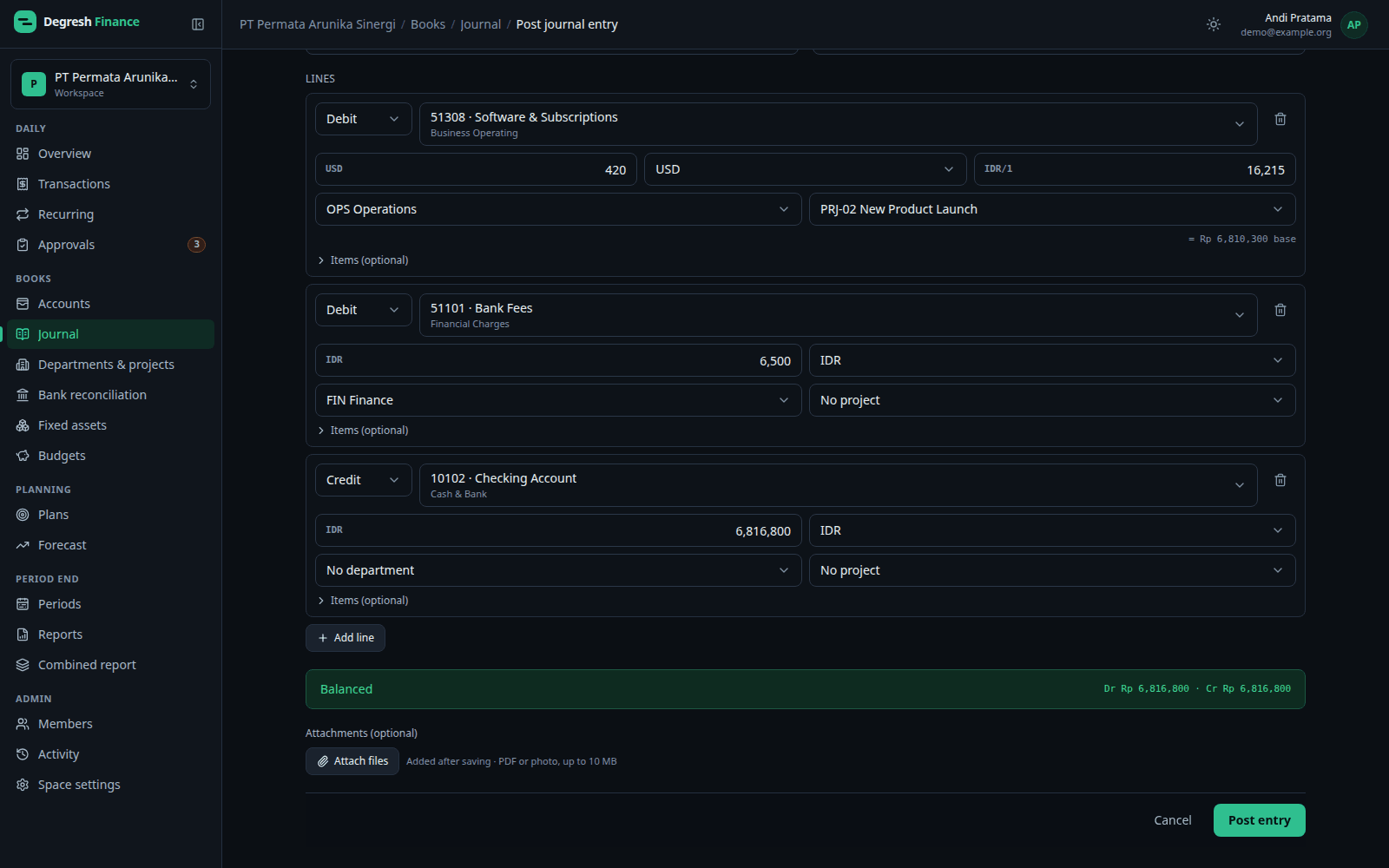
Task: Delete the Checking Account line
Action: point(1280,480)
